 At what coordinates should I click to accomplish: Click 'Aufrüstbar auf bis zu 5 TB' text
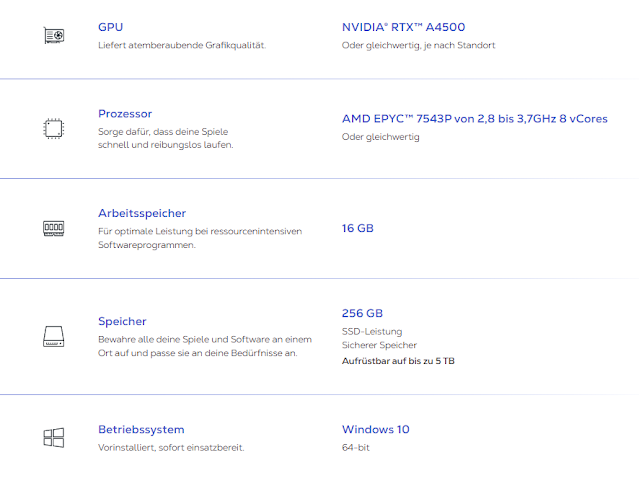point(398,361)
